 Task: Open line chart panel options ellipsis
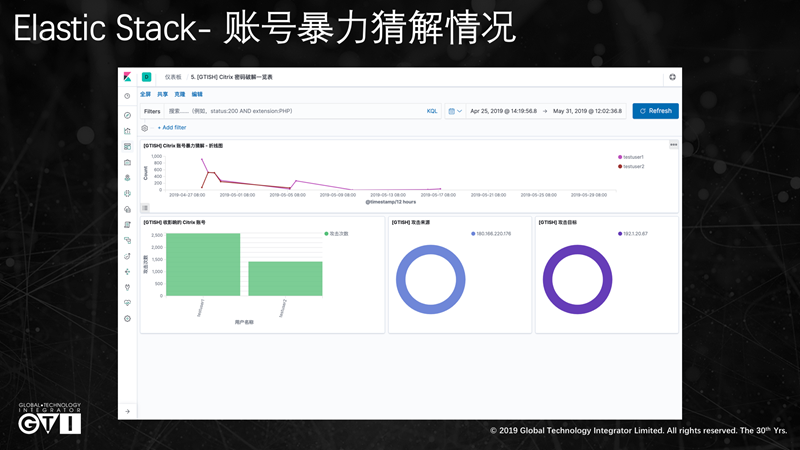pos(673,145)
